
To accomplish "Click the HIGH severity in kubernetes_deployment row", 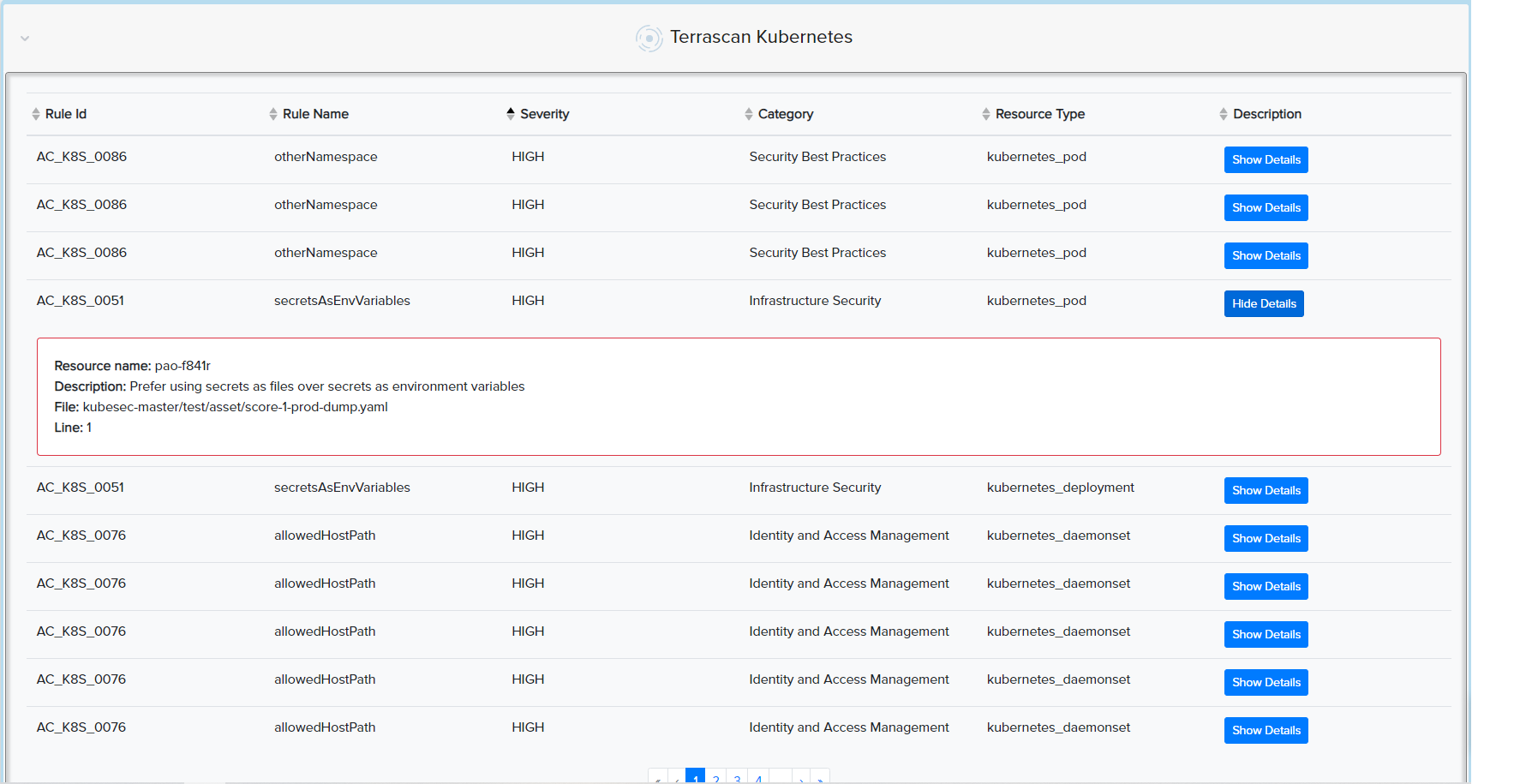I will [528, 488].
